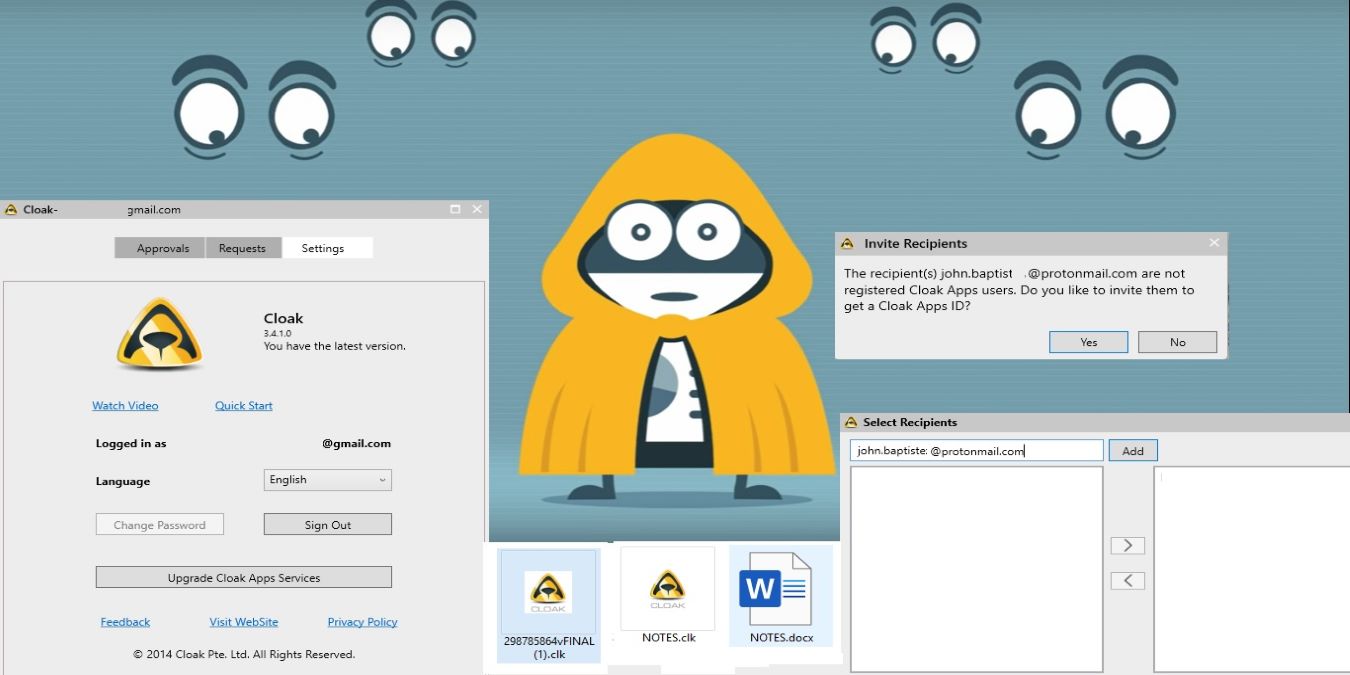The width and height of the screenshot is (1350, 675).
Task: Click the right arrow to move recipient over
Action: 1127,545
